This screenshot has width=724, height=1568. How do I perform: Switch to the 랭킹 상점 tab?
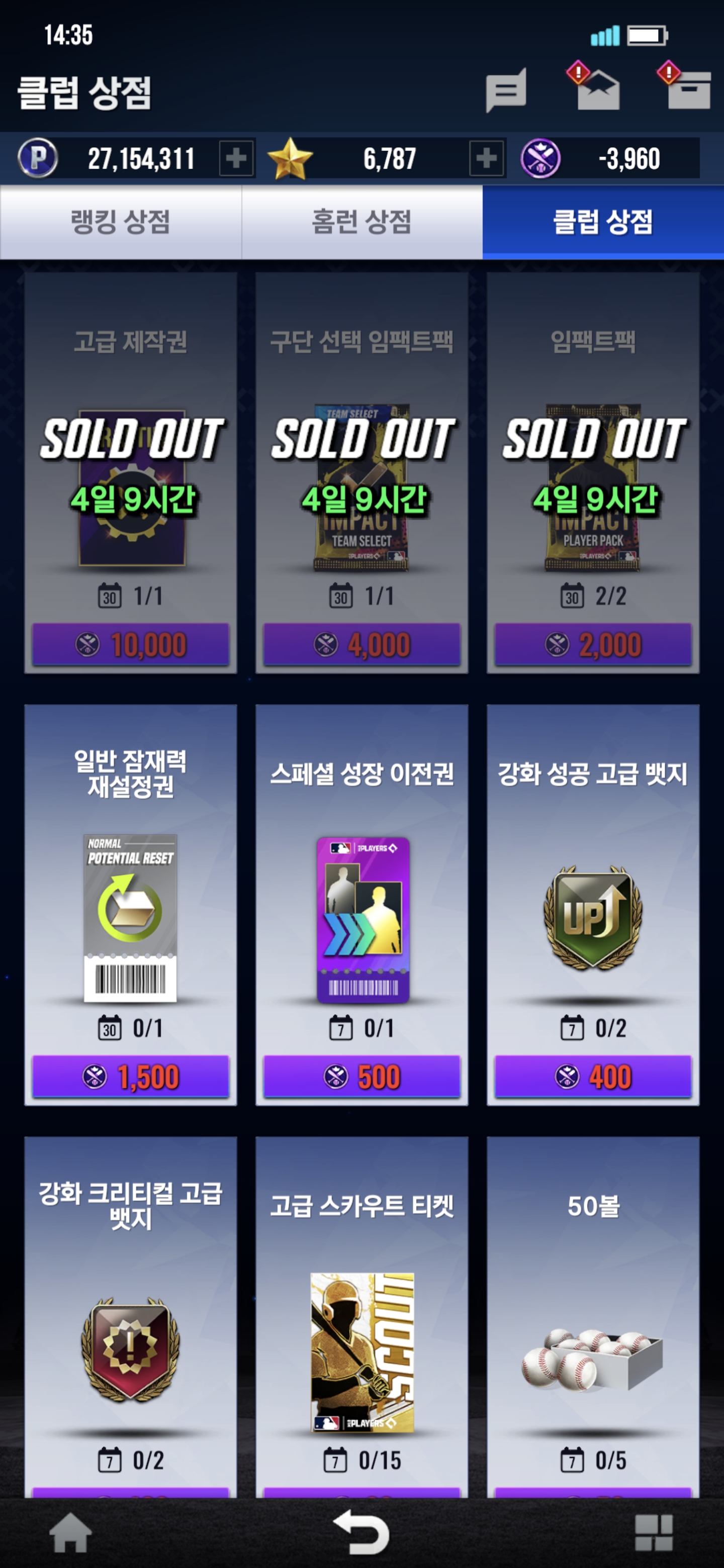point(121,222)
